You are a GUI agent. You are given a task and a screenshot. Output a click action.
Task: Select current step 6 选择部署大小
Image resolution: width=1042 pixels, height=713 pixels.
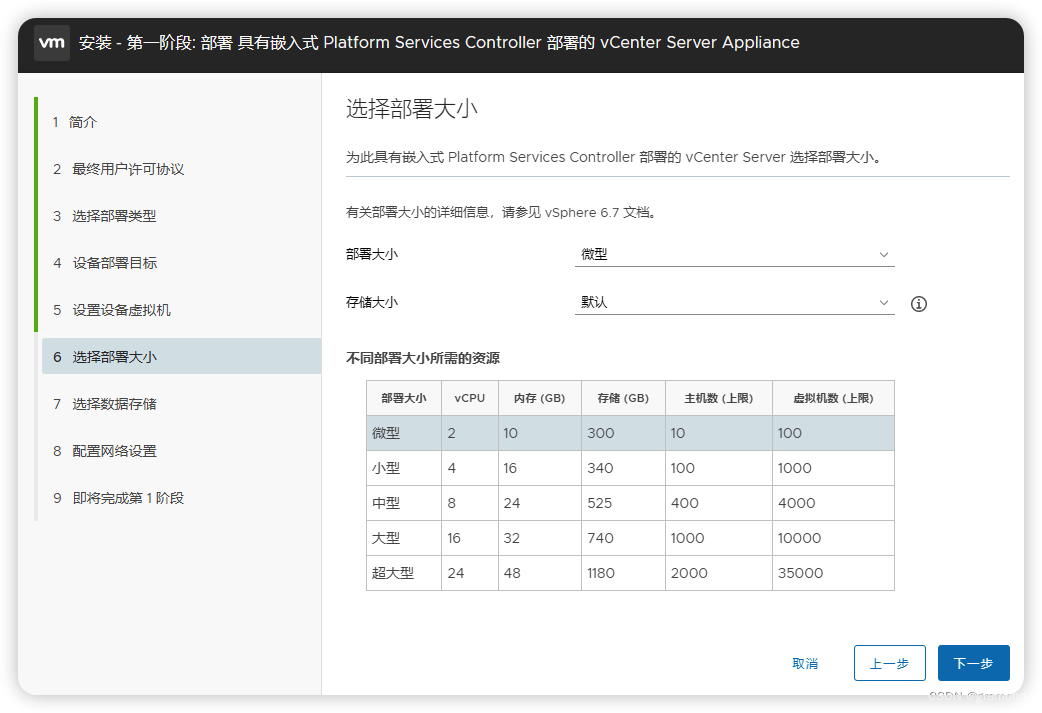tap(181, 356)
